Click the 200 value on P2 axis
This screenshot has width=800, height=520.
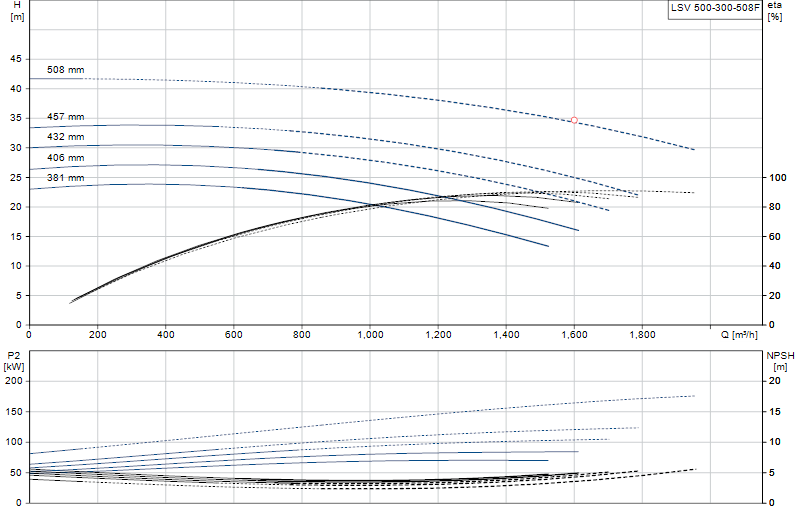point(14,381)
